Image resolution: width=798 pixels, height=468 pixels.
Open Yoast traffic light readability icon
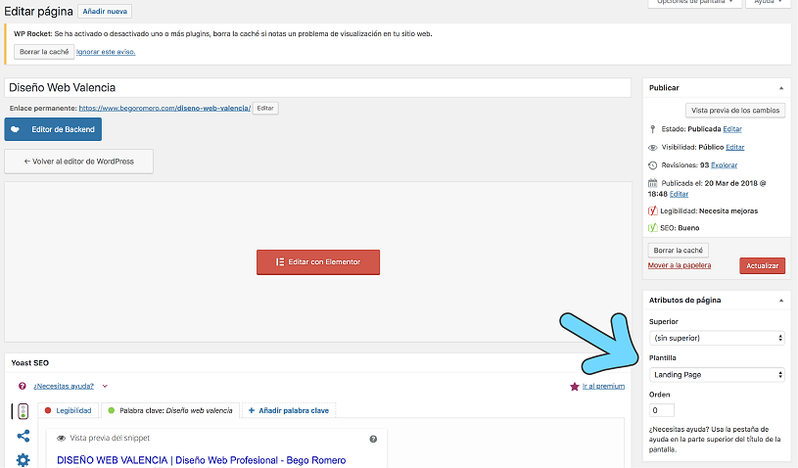pyautogui.click(x=23, y=411)
